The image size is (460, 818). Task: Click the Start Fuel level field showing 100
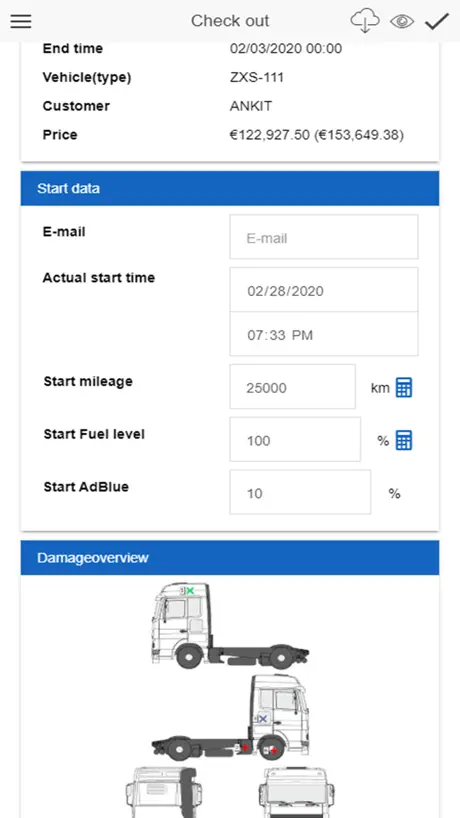pos(295,439)
